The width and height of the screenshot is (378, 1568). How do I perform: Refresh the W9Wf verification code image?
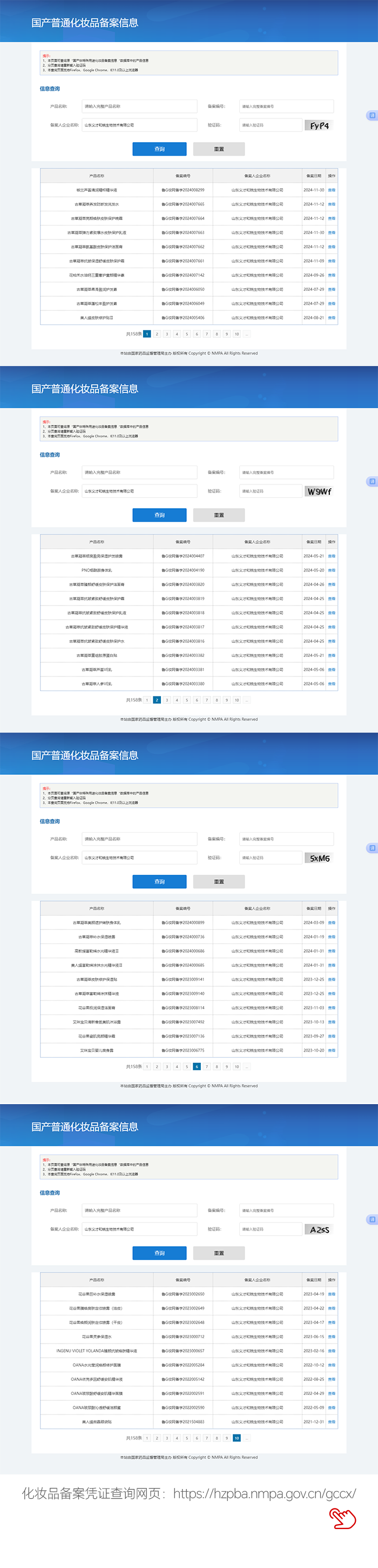pos(319,491)
